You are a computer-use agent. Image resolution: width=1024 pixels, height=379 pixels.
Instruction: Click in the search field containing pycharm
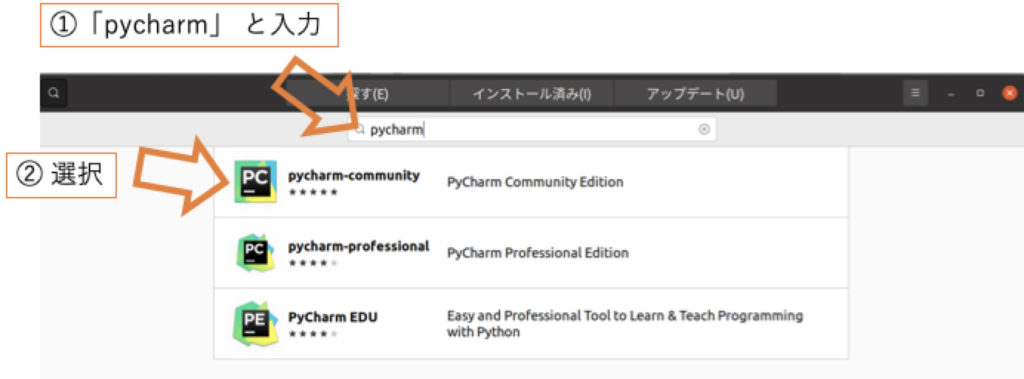pos(532,129)
